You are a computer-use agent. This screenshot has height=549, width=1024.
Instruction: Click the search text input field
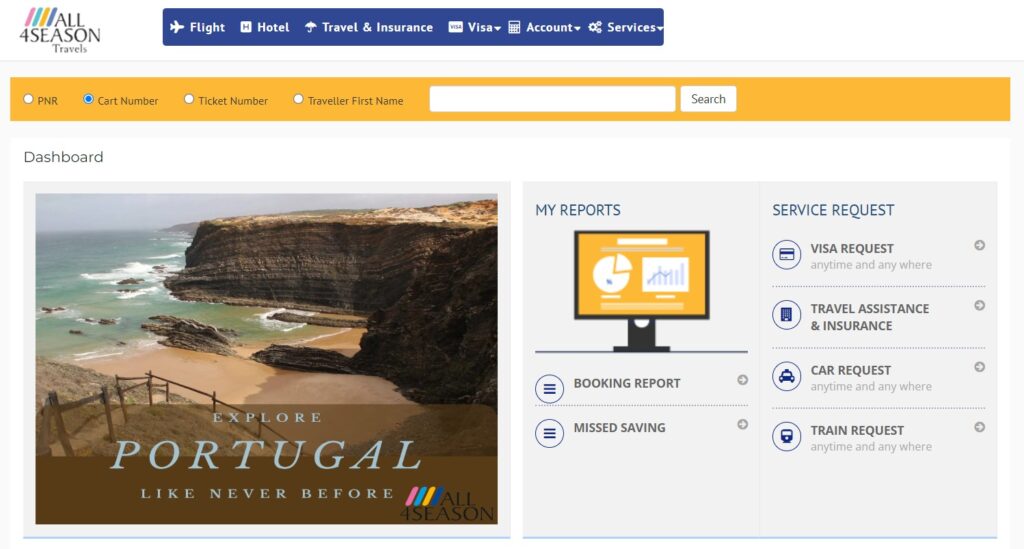point(552,99)
